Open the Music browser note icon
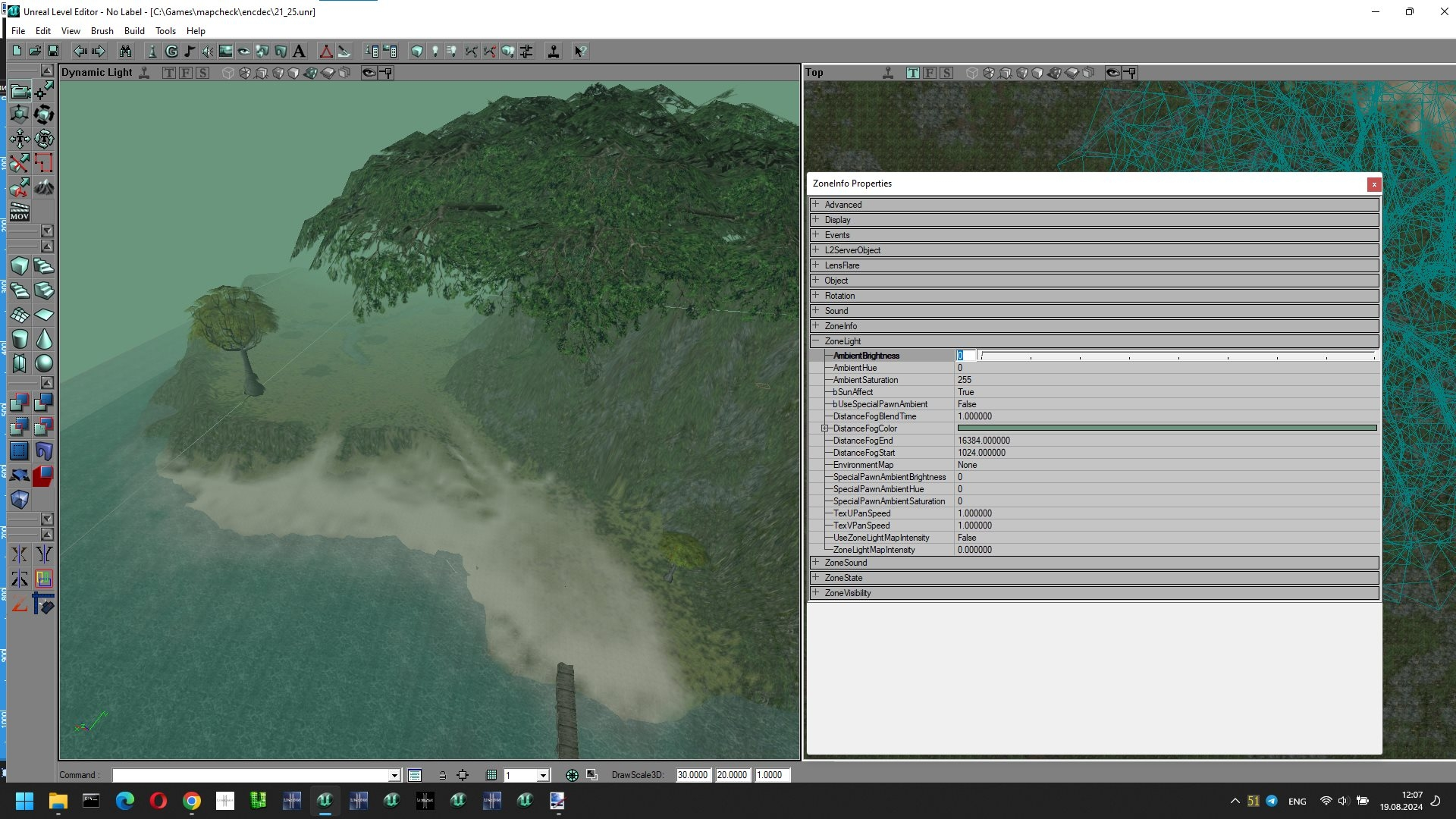Viewport: 1456px width, 819px height. click(x=190, y=51)
